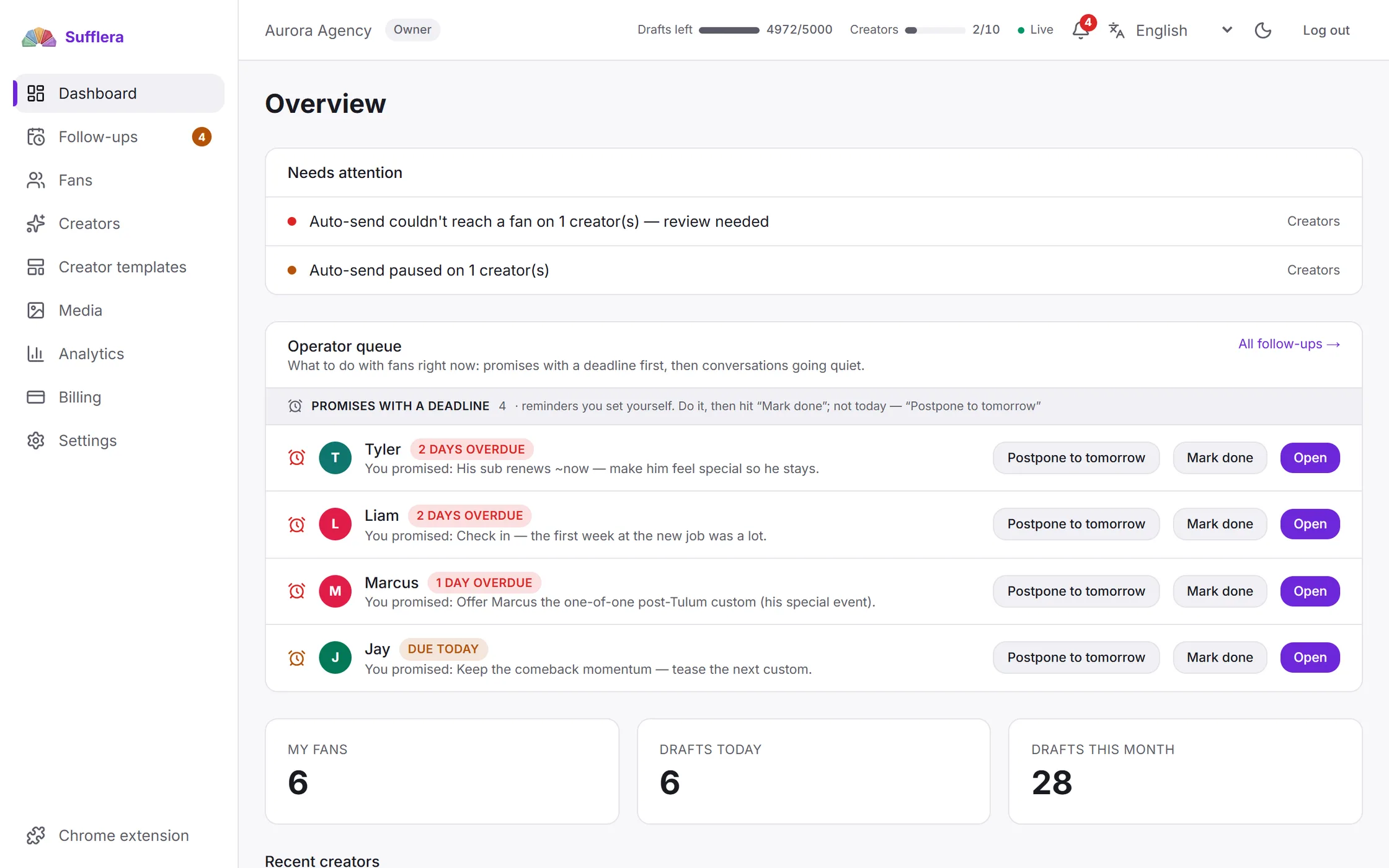Click the alarm clock icon on Jay's row

(297, 657)
